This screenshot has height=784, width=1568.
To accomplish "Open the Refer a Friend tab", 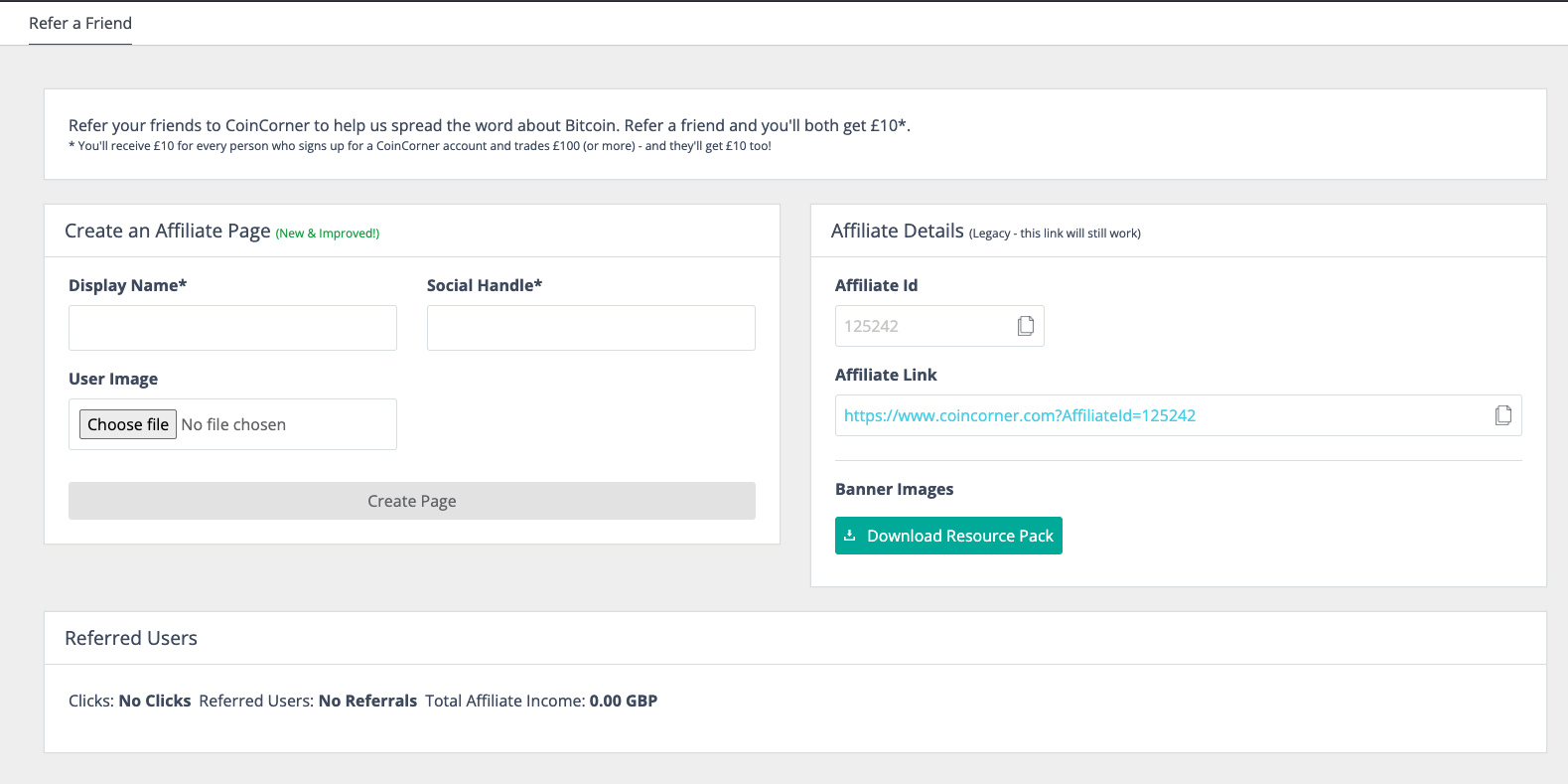I will tap(80, 23).
